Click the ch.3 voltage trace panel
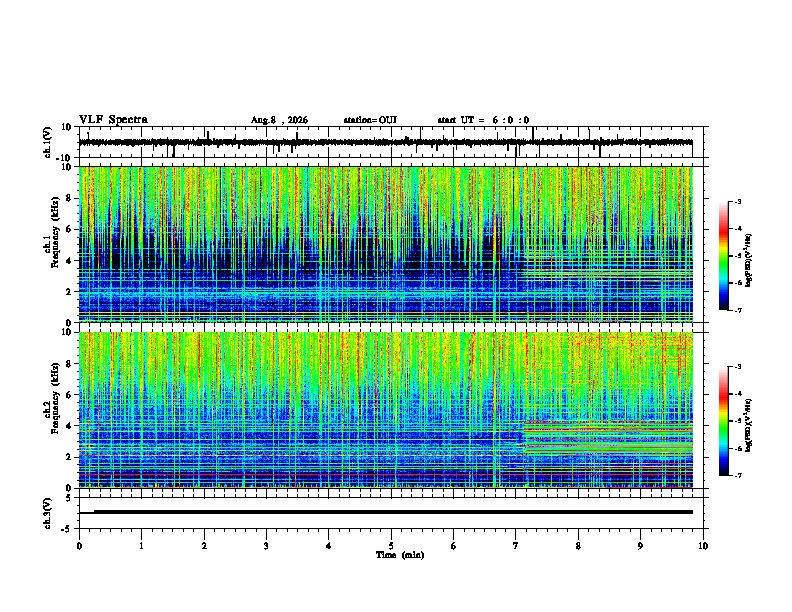The width and height of the screenshot is (792, 612). [390, 513]
